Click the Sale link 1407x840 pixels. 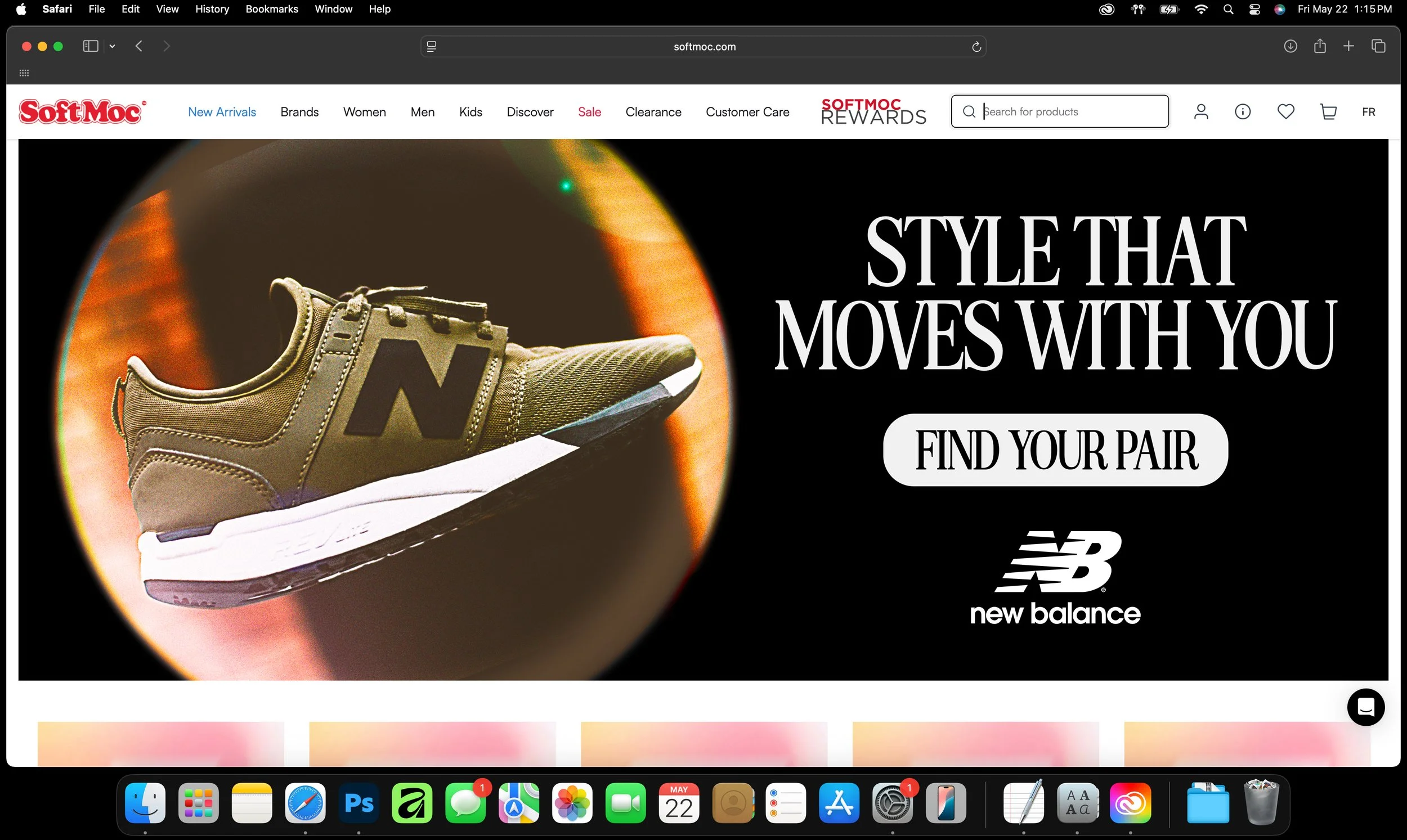pos(589,112)
